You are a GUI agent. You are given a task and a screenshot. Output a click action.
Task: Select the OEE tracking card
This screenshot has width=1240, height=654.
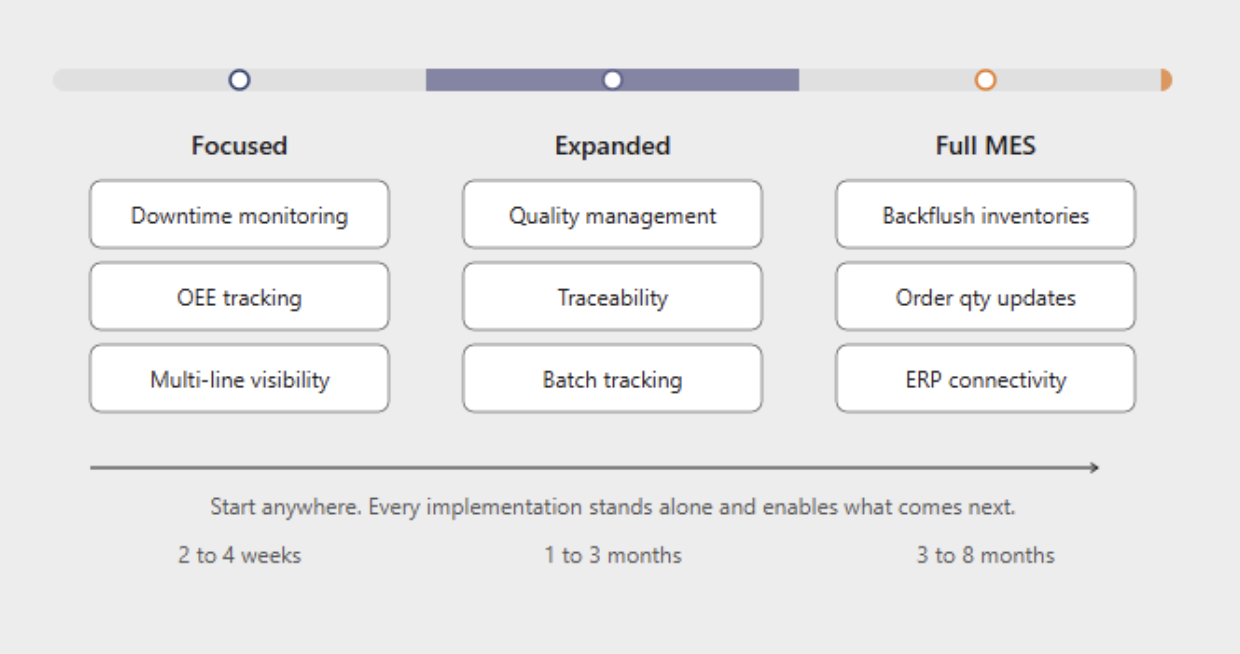click(x=239, y=297)
